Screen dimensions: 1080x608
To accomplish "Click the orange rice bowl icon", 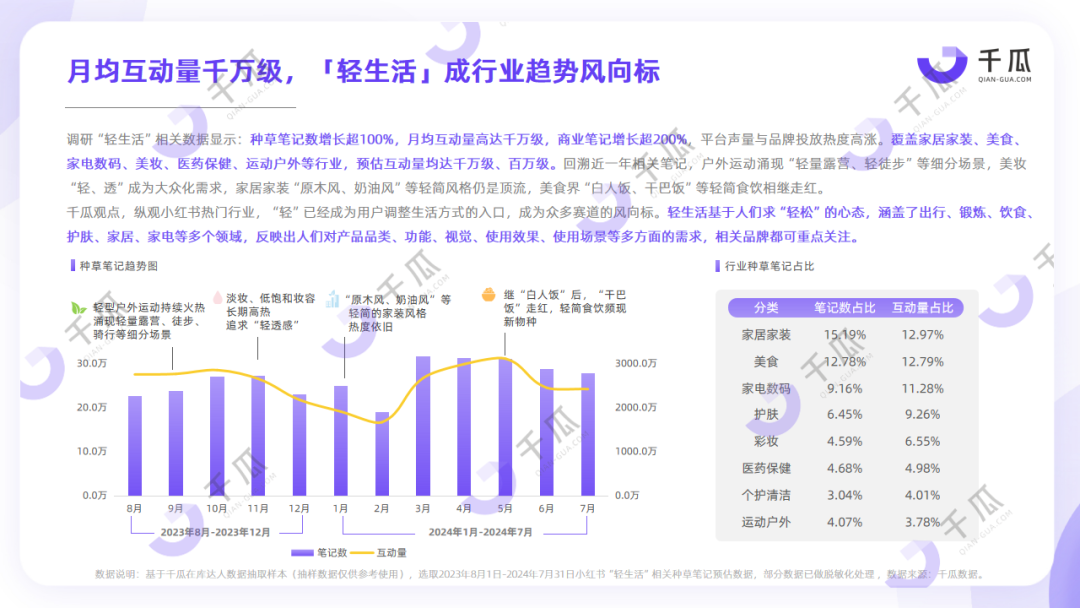I will (488, 295).
